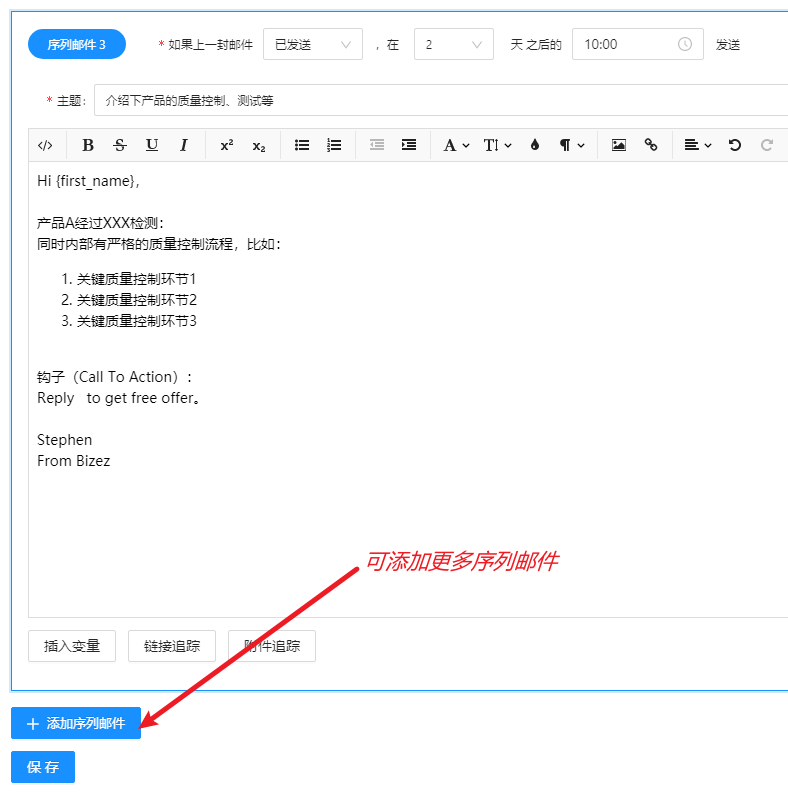Open the text color picker droplet

(535, 145)
